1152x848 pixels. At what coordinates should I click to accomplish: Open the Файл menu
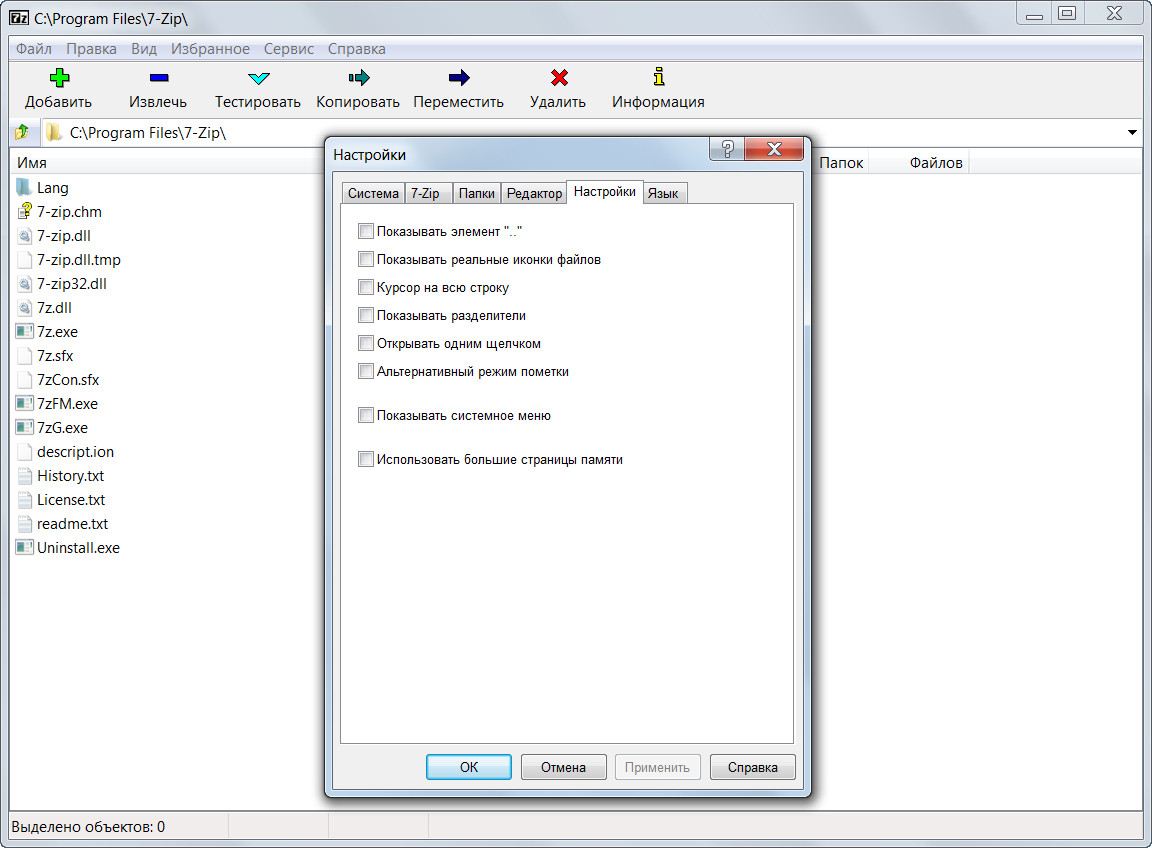(x=34, y=48)
